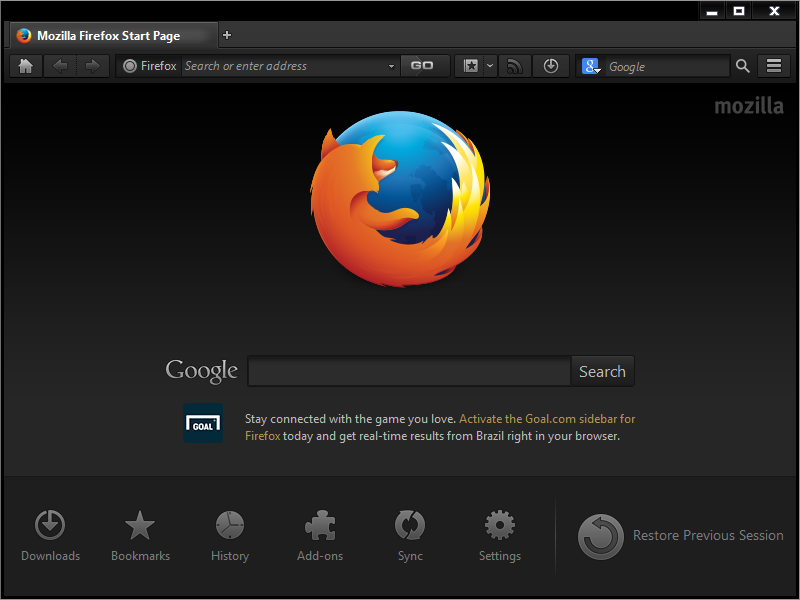This screenshot has width=800, height=600.
Task: Close the Firefox window
Action: (x=774, y=11)
